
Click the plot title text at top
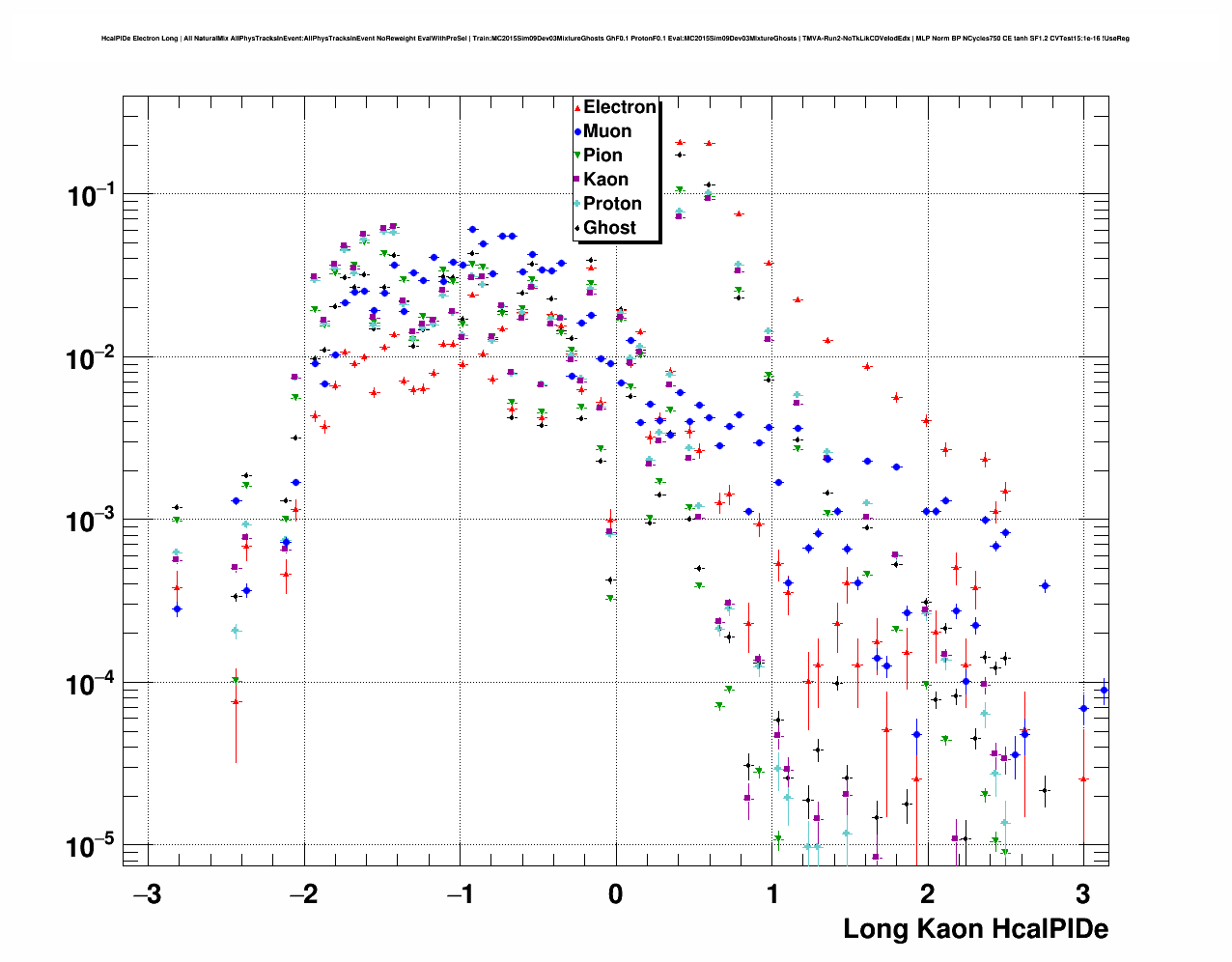pos(615,39)
